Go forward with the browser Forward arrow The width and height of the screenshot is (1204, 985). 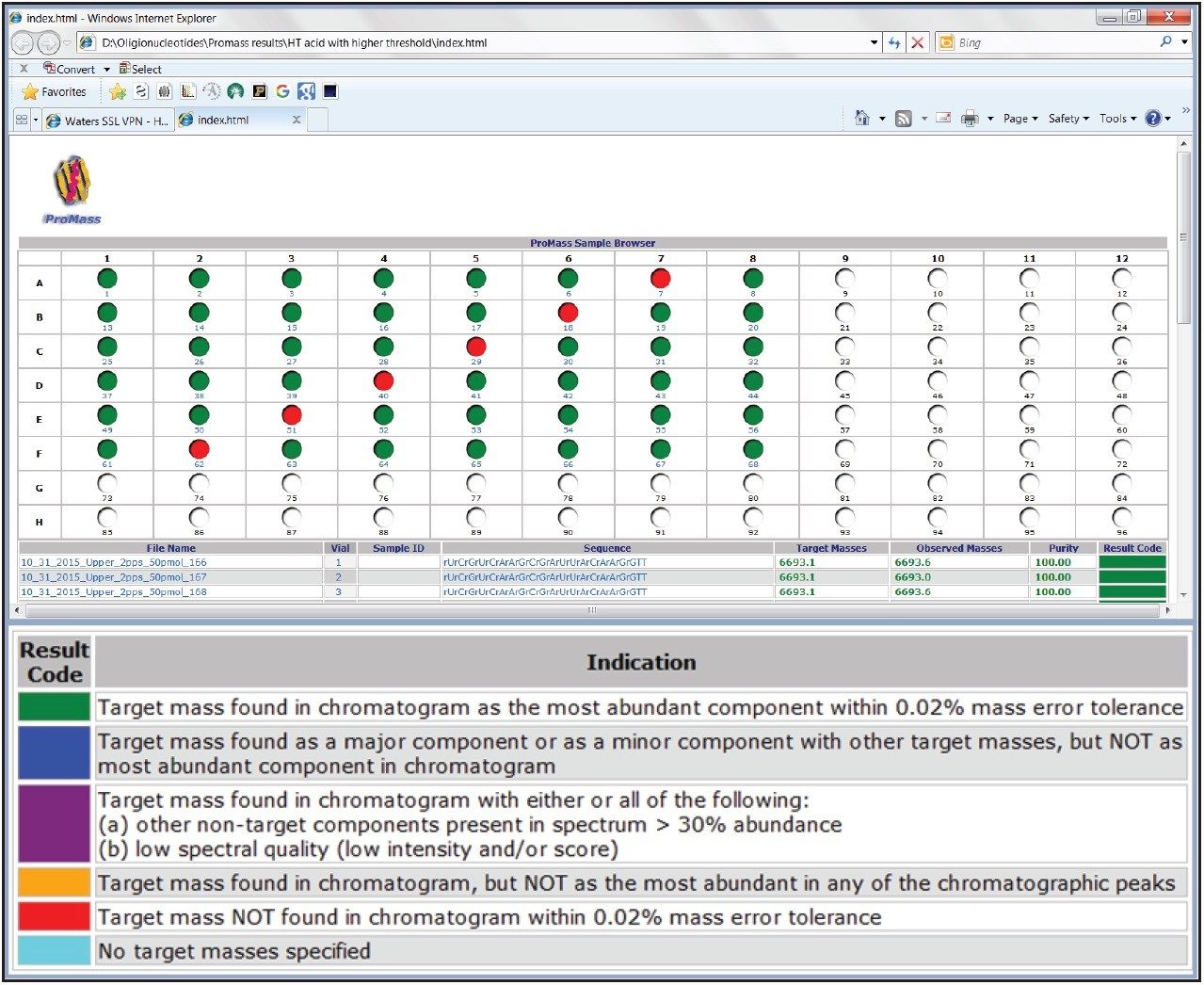pyautogui.click(x=48, y=43)
